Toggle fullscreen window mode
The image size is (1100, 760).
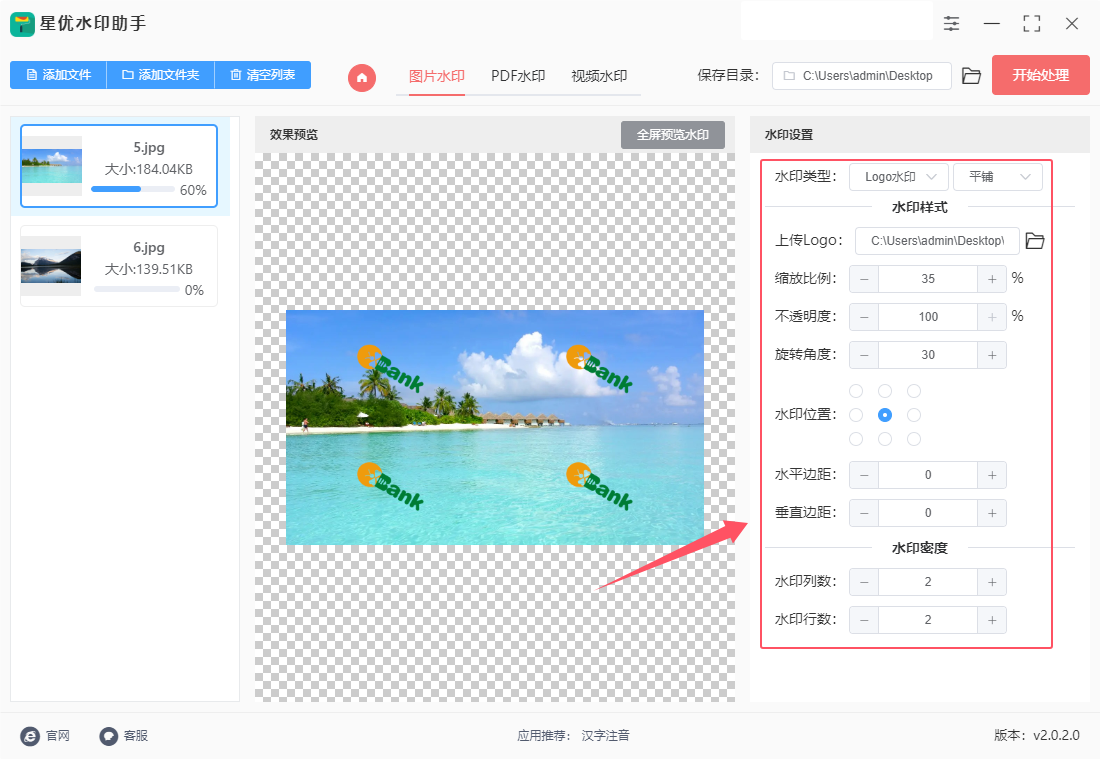1032,24
